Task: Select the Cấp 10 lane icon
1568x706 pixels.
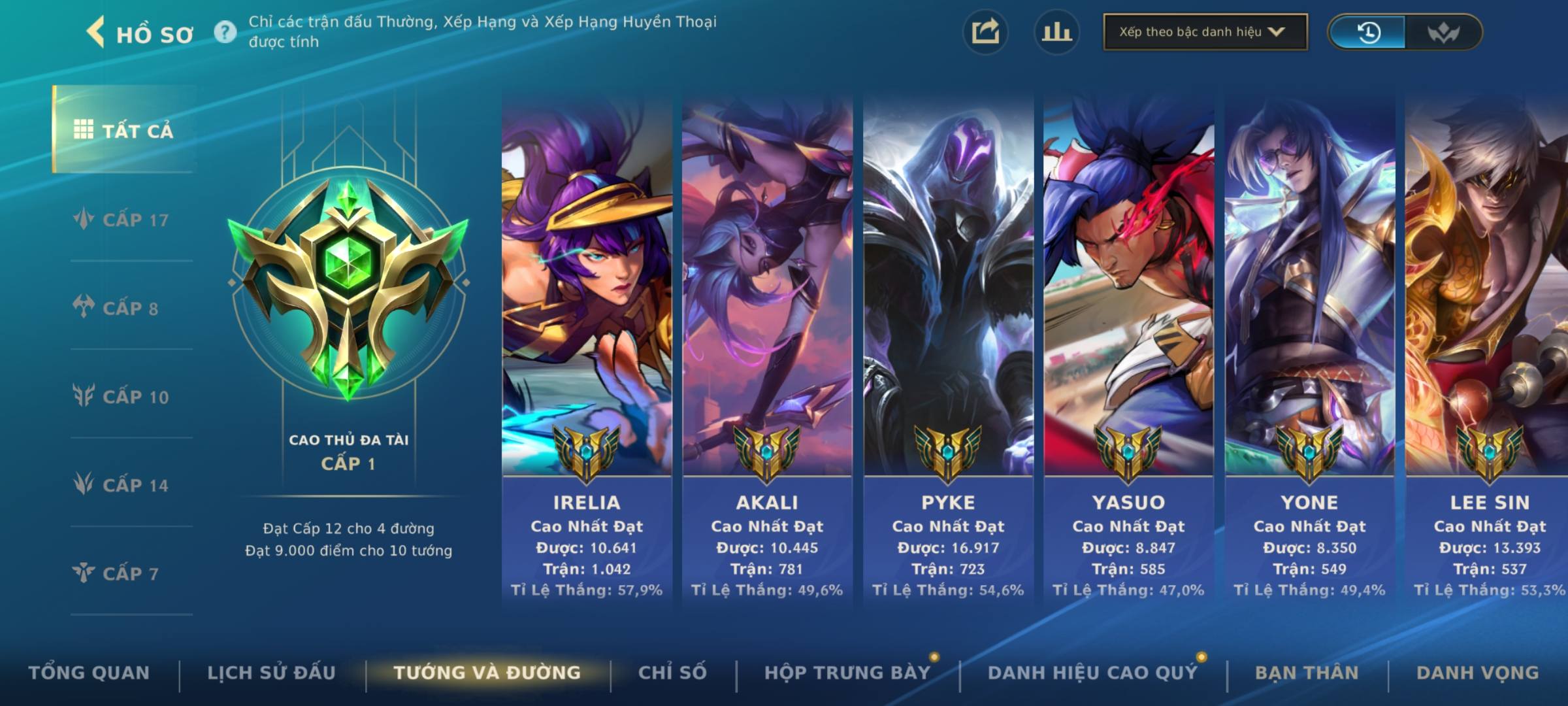Action: pos(84,396)
